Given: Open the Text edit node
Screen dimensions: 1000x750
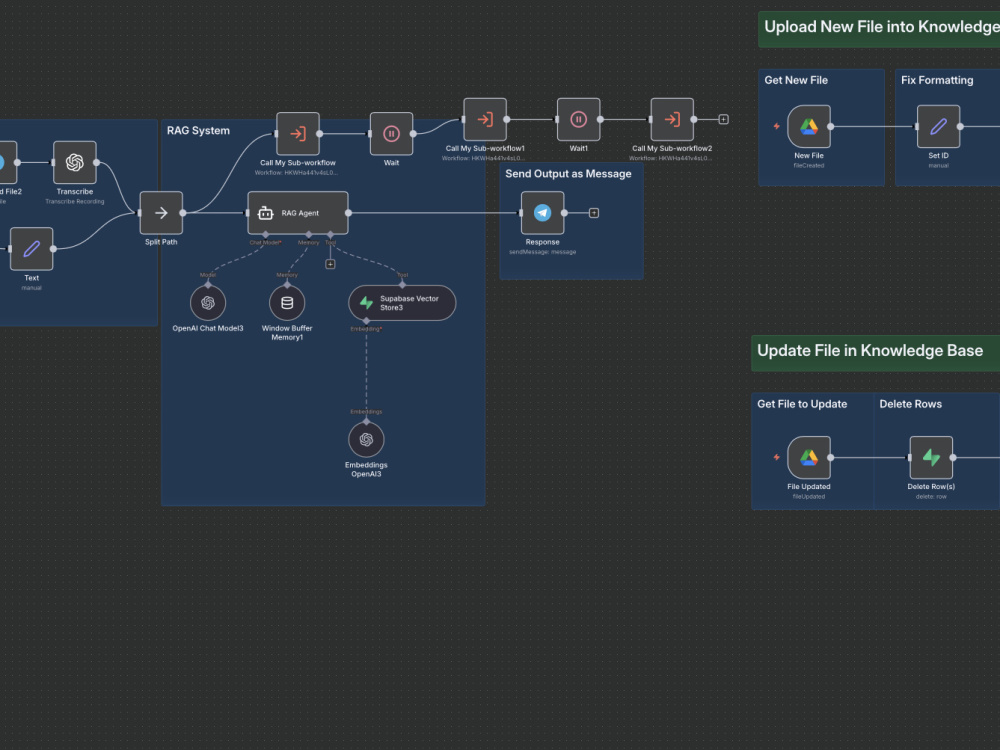Looking at the screenshot, I should tap(31, 249).
